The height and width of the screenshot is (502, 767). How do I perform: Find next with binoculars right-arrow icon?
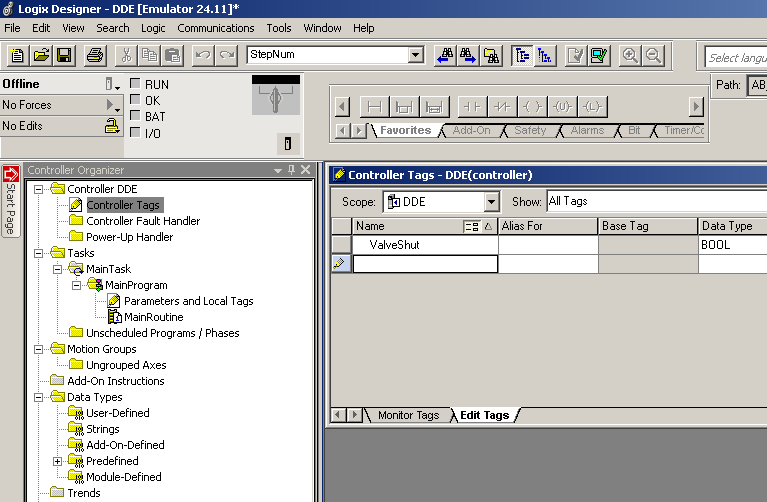468,56
